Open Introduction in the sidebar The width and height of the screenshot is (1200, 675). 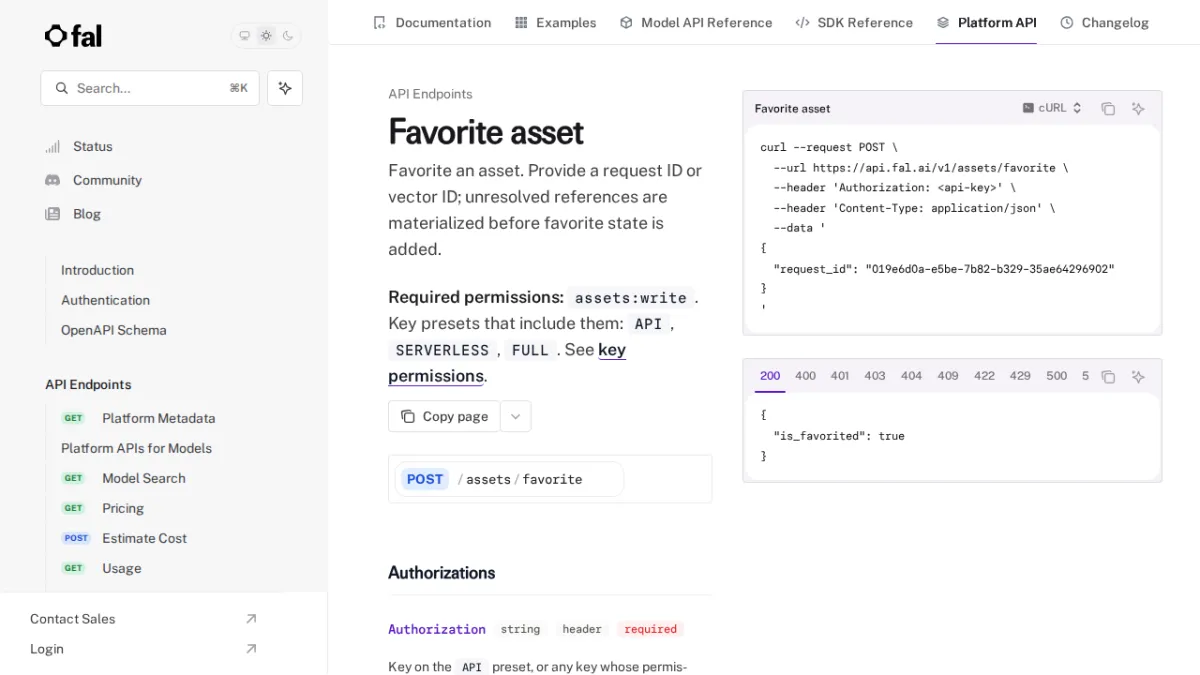[97, 270]
